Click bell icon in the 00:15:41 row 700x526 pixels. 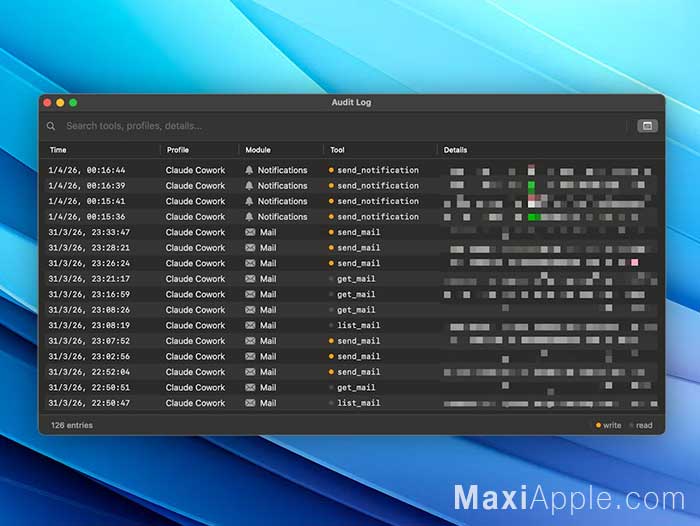[x=249, y=201]
